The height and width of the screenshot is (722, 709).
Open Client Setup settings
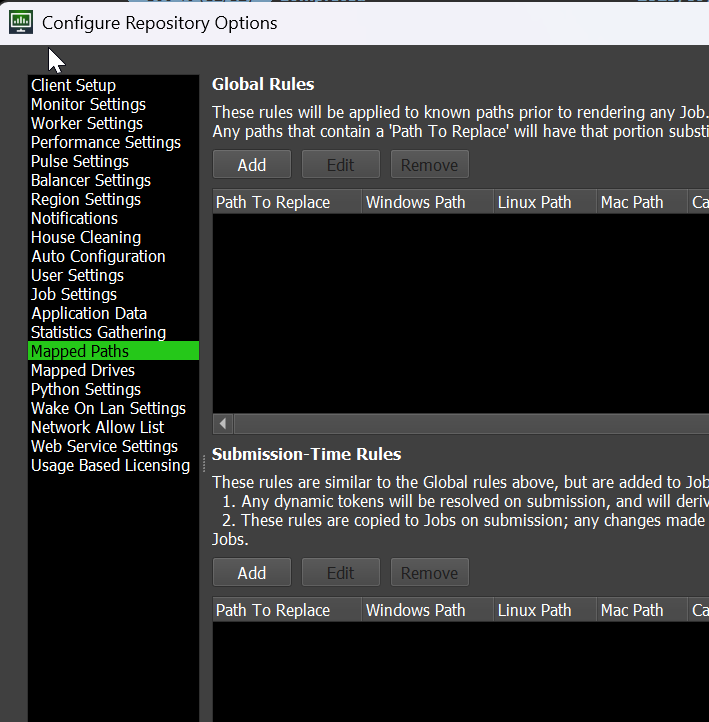73,86
